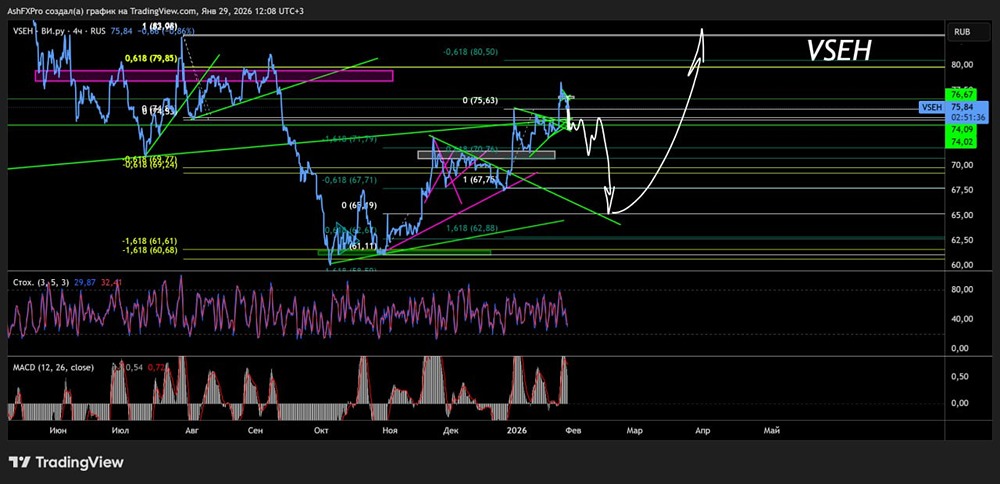Click the Апр month on time axis
This screenshot has width=1000, height=484.
[702, 430]
